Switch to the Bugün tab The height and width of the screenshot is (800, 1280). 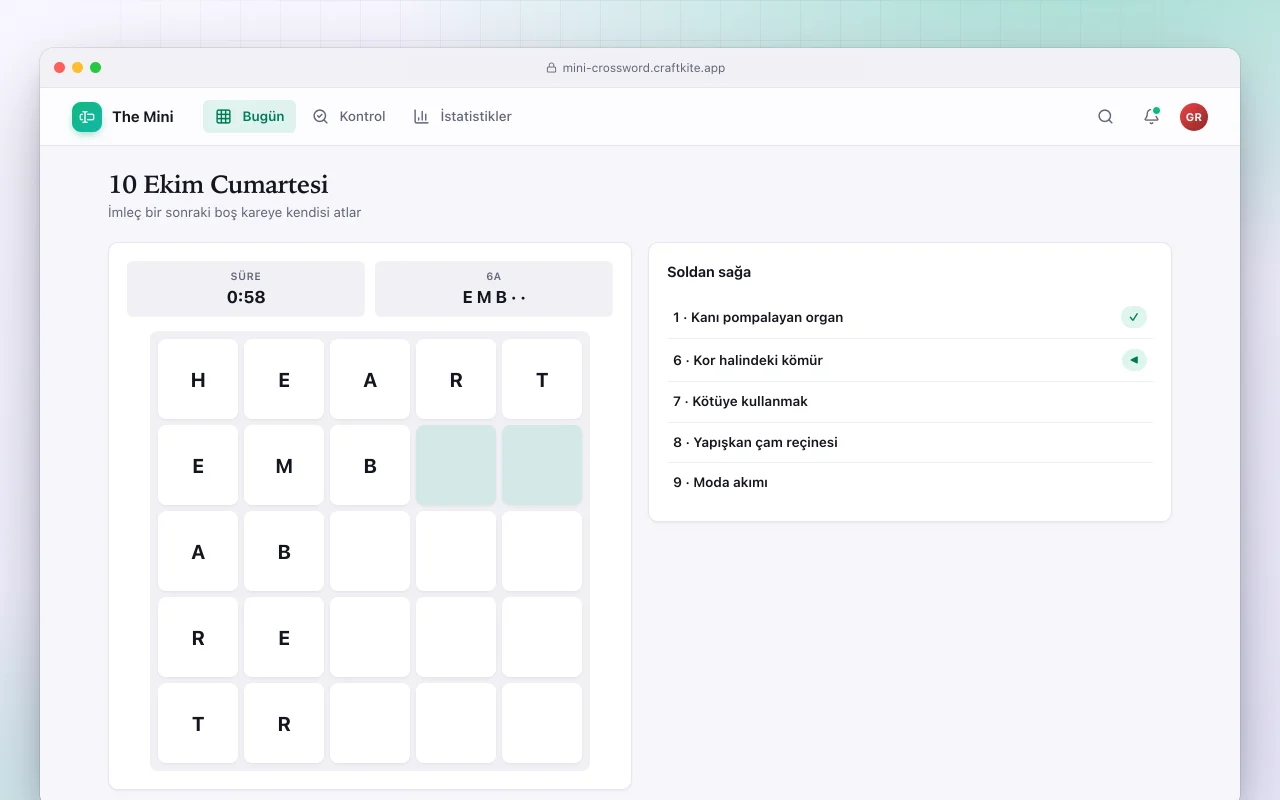pyautogui.click(x=249, y=117)
